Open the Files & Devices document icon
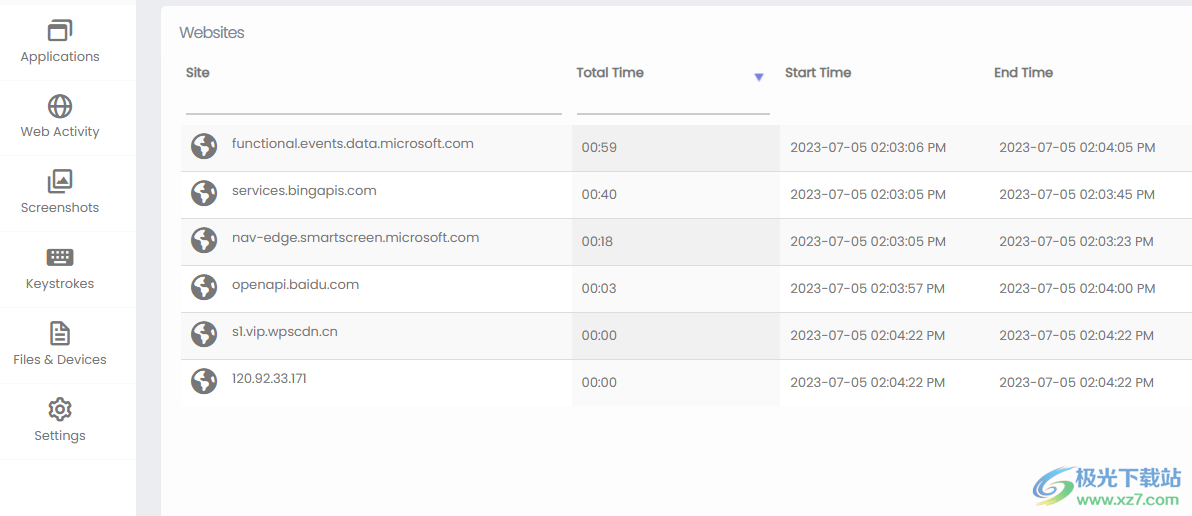The image size is (1192, 516). tap(60, 333)
